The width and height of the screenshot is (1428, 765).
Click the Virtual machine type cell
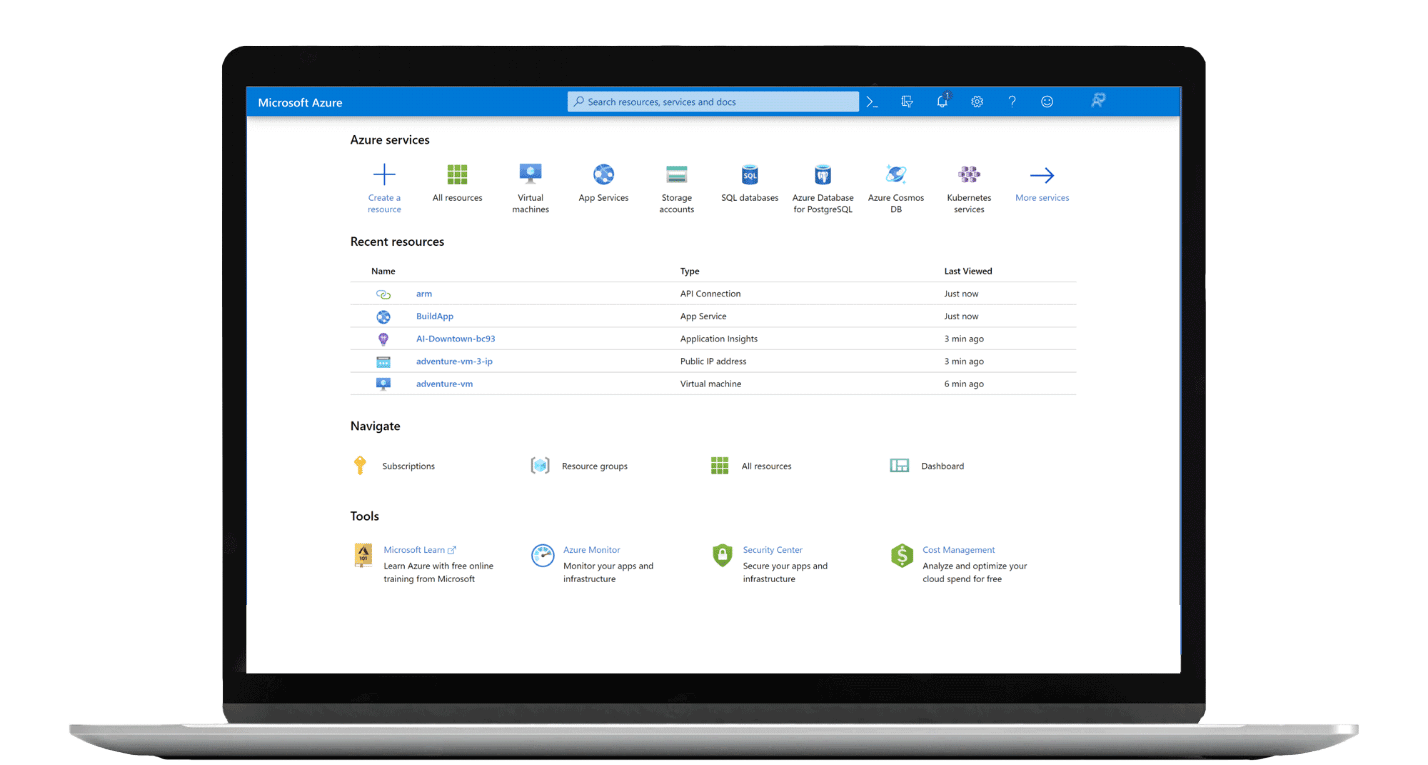click(711, 384)
